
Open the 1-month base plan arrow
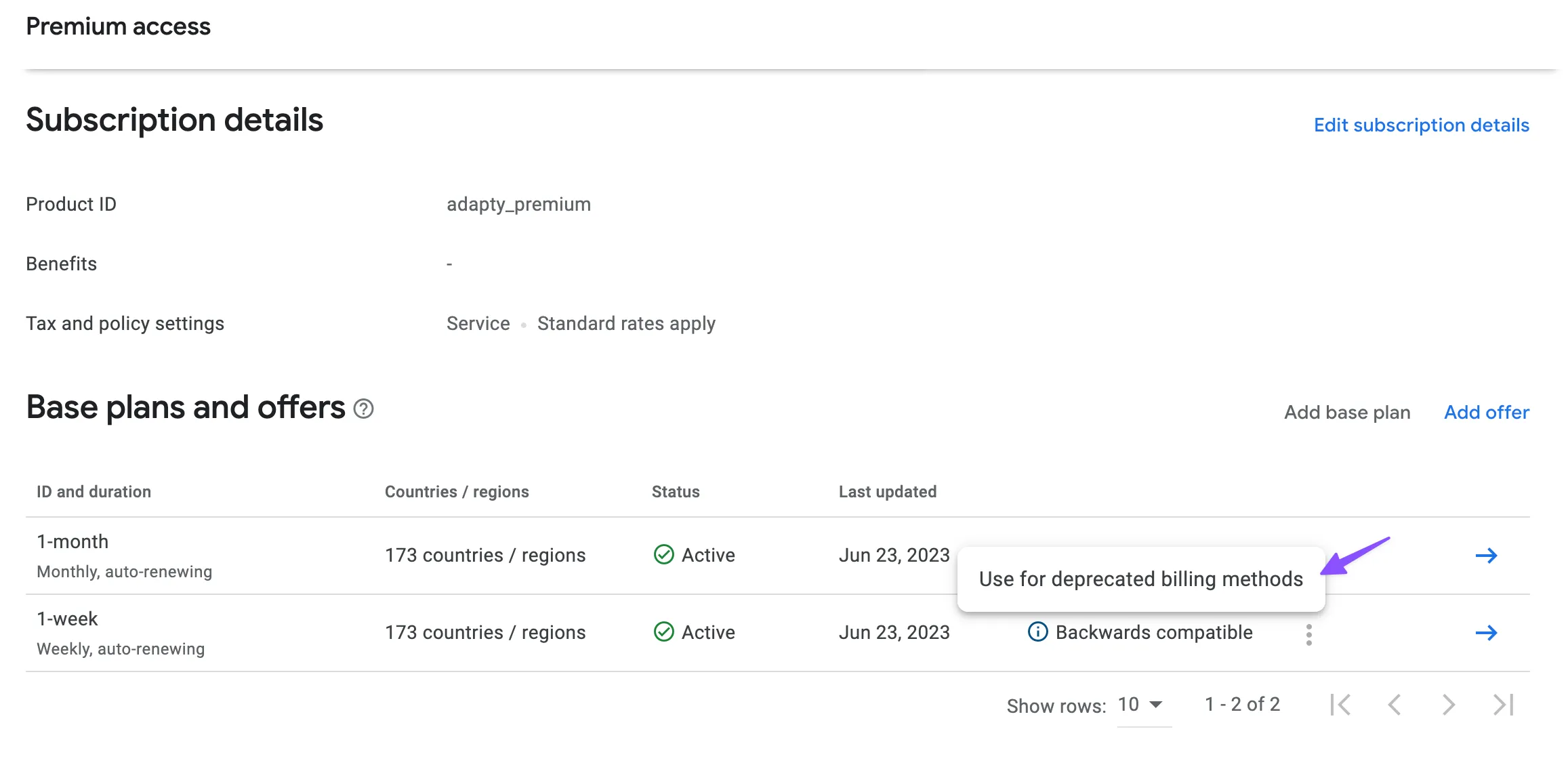click(x=1486, y=556)
